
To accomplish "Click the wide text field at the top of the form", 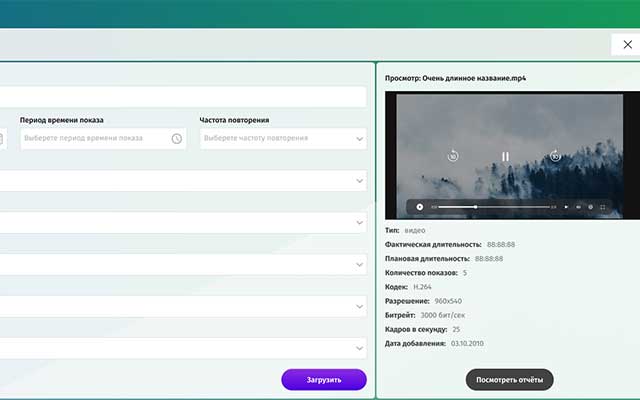I will tap(180, 96).
